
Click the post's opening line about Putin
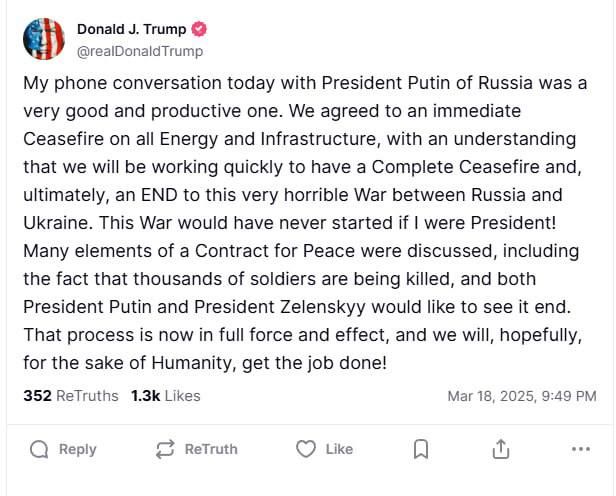[x=305, y=82]
